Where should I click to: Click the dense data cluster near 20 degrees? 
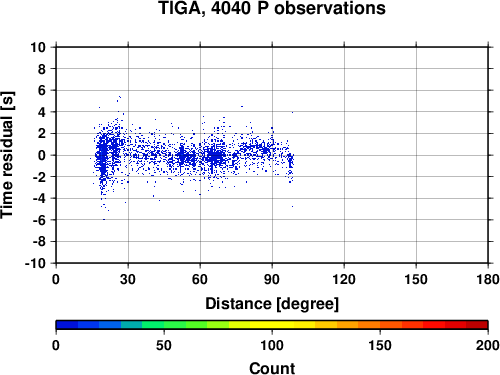tap(103, 152)
